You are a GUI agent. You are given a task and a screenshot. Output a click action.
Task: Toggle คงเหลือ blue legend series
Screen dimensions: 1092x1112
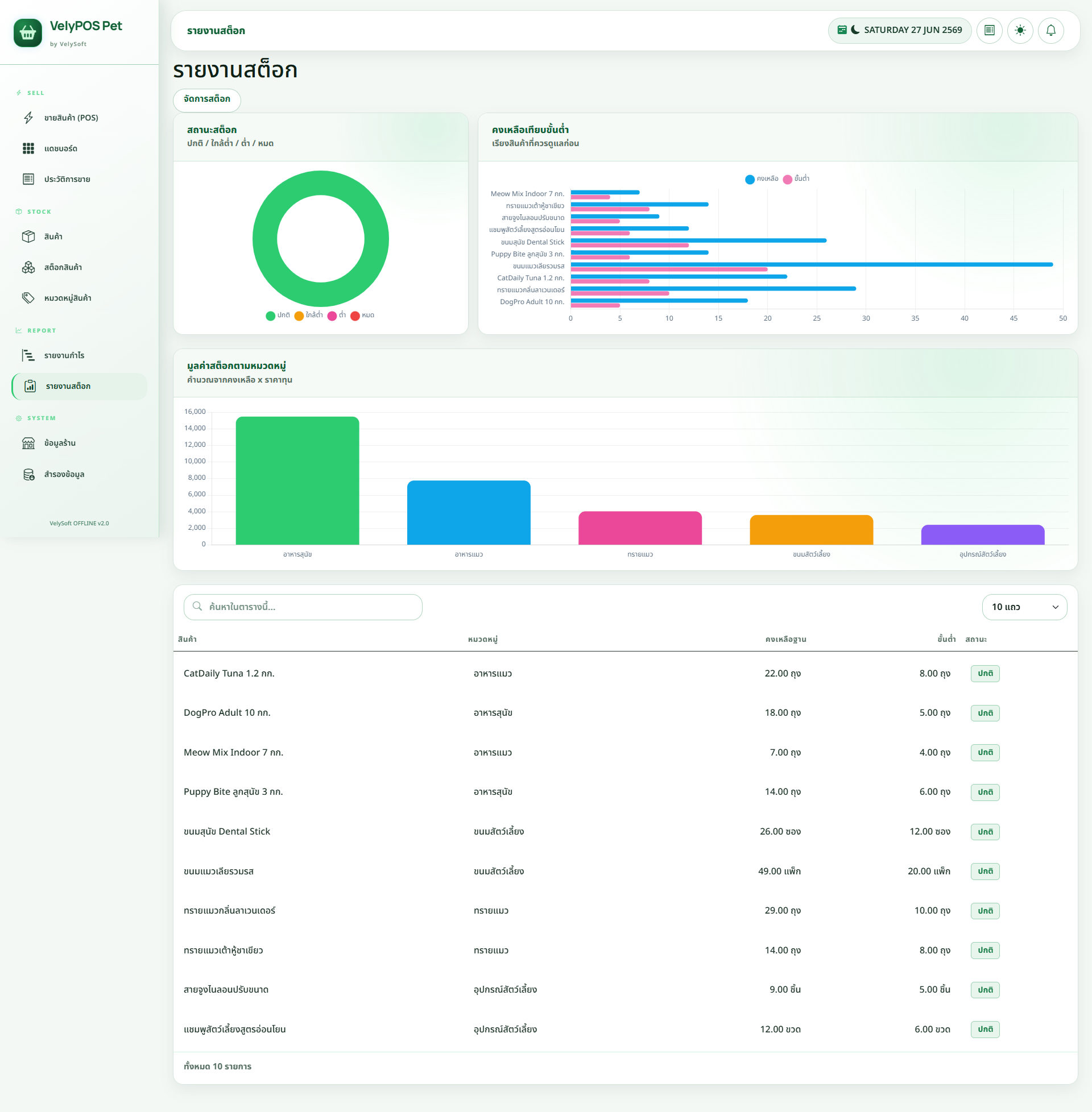(761, 179)
